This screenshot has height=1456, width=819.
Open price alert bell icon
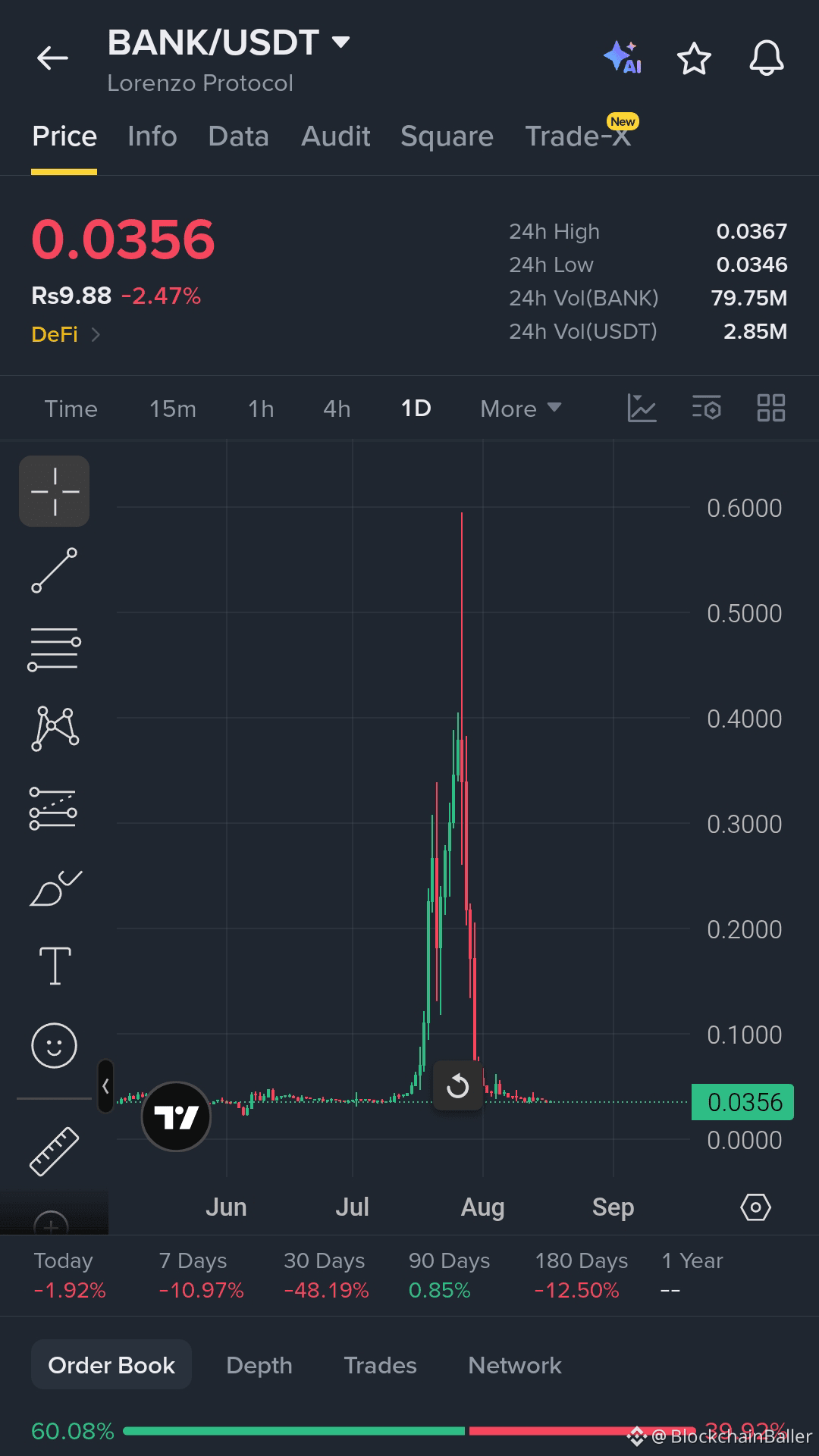[767, 58]
